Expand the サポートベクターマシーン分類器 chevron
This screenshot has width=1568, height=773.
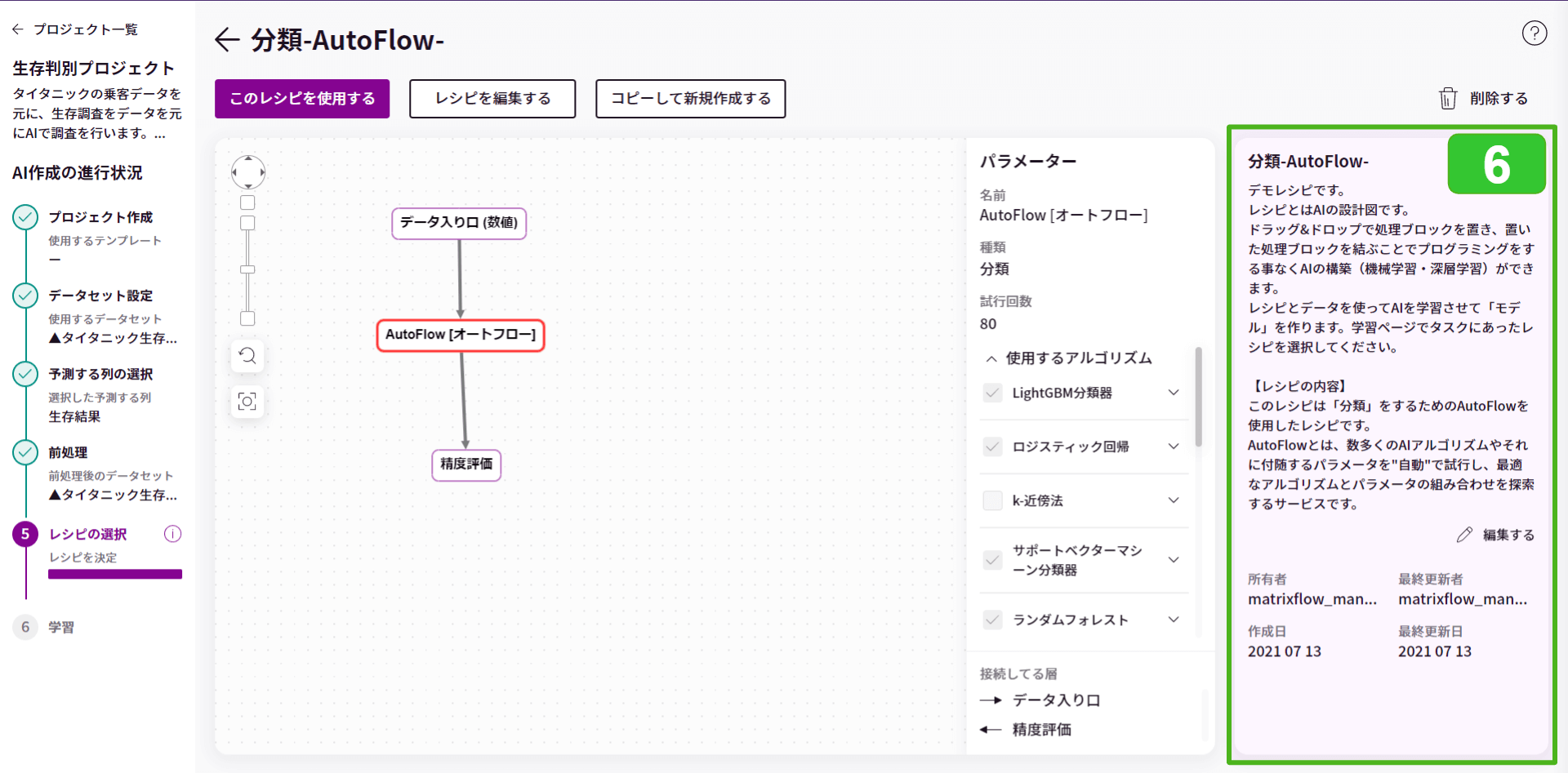pos(1174,560)
